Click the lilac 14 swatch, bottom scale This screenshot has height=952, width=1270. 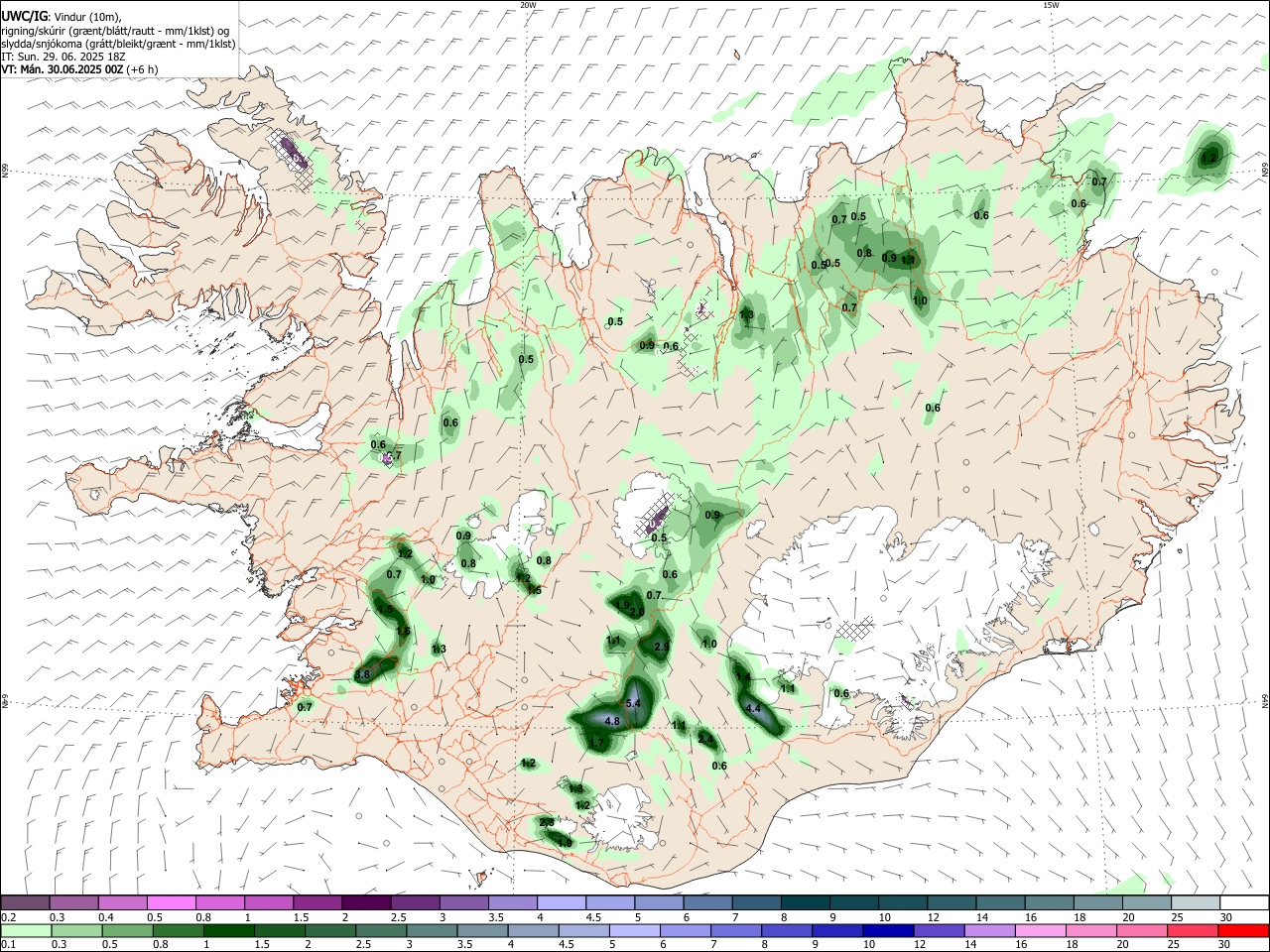coord(989,930)
